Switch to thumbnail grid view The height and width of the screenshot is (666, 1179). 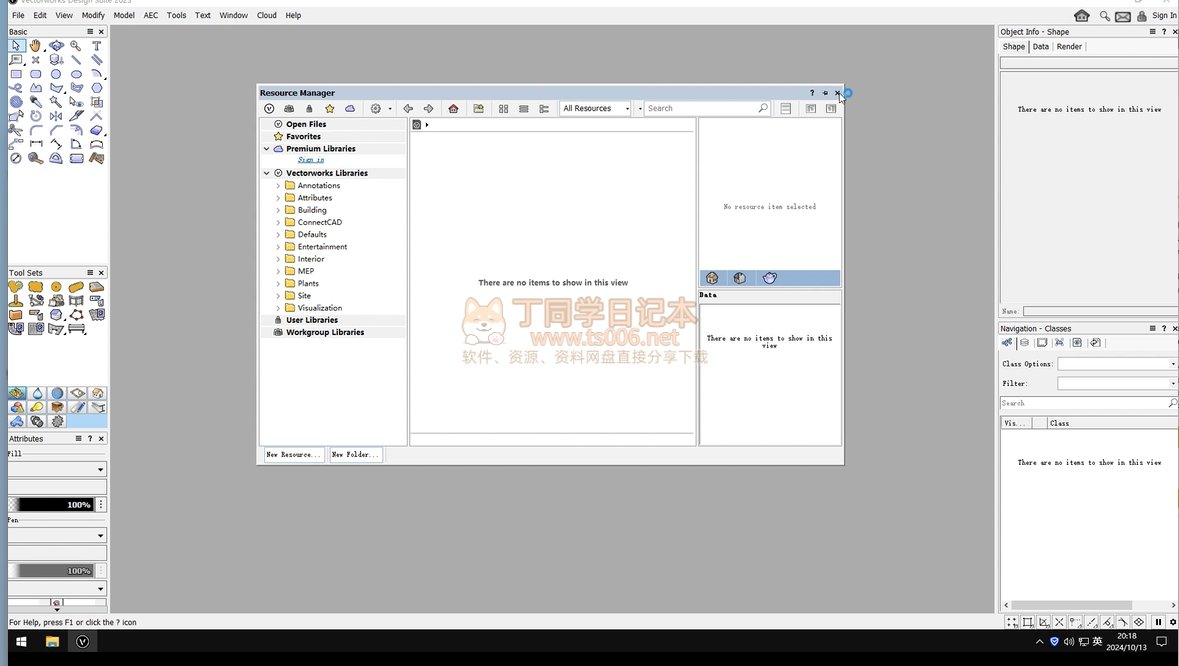(503, 109)
